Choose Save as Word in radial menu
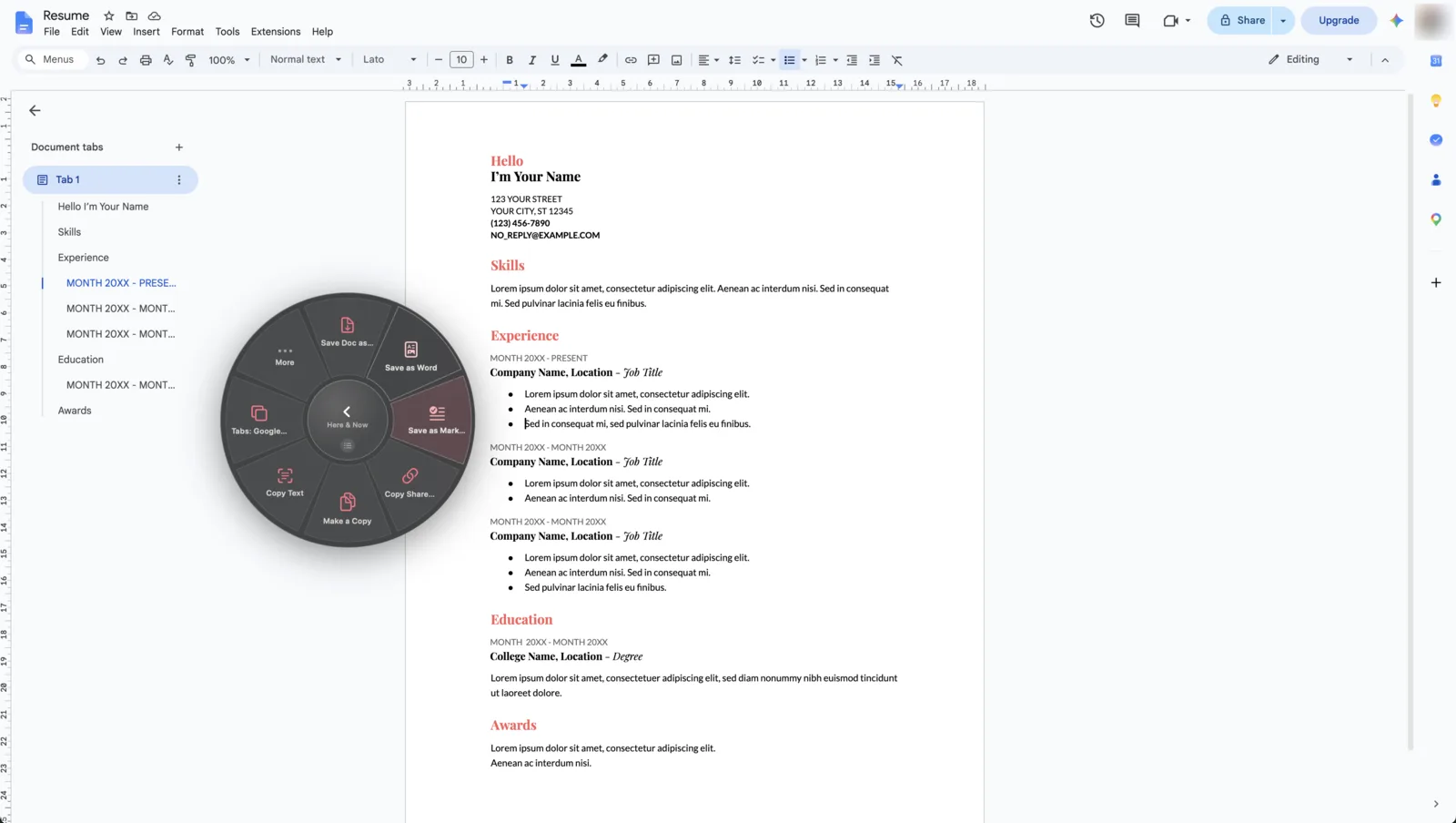Viewport: 1456px width, 823px height. pos(410,356)
